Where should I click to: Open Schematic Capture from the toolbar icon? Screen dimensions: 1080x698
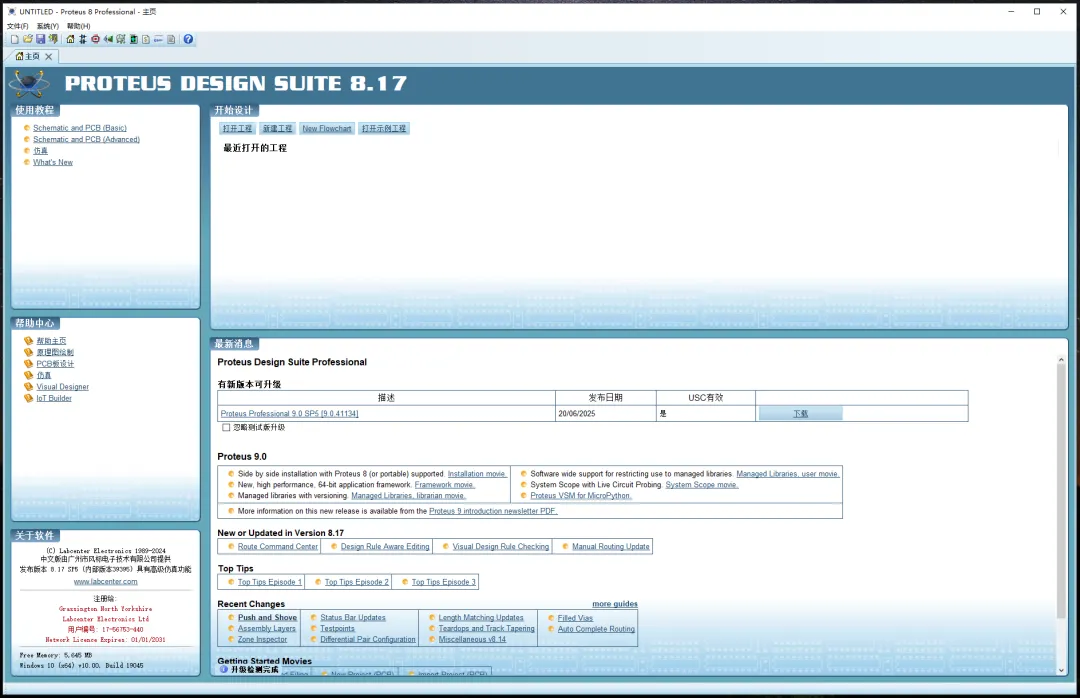pyautogui.click(x=83, y=39)
